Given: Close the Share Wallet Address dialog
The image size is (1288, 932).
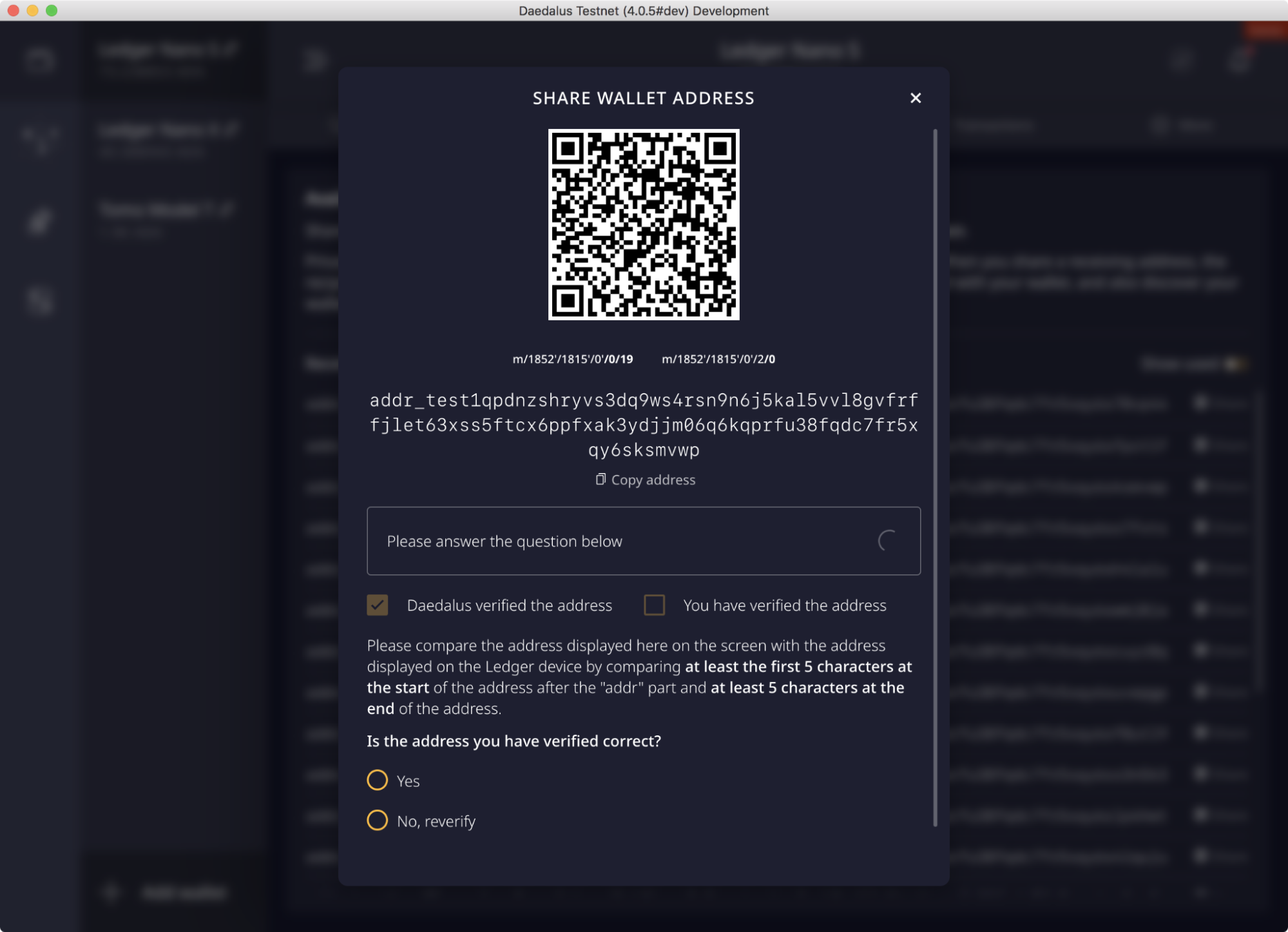Looking at the screenshot, I should [915, 98].
